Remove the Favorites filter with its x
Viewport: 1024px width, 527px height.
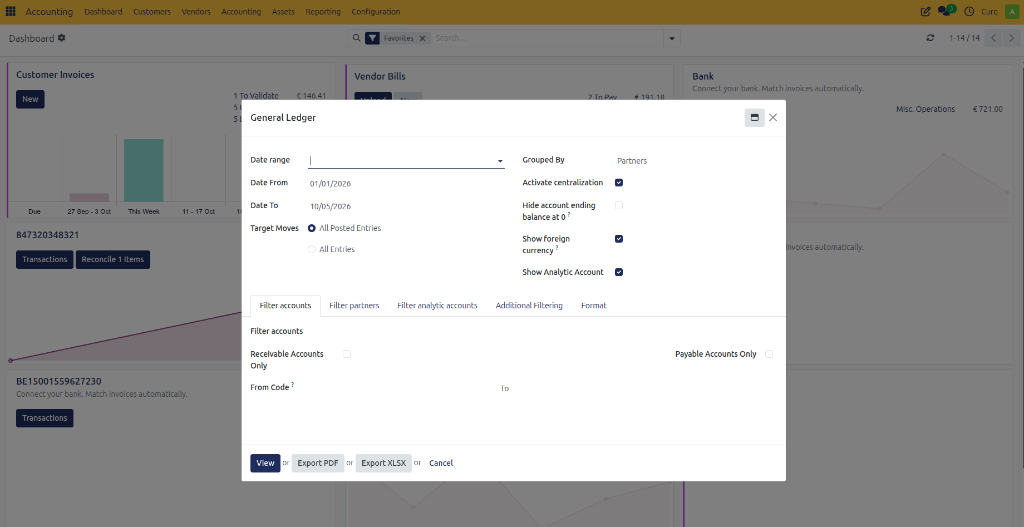pos(422,39)
